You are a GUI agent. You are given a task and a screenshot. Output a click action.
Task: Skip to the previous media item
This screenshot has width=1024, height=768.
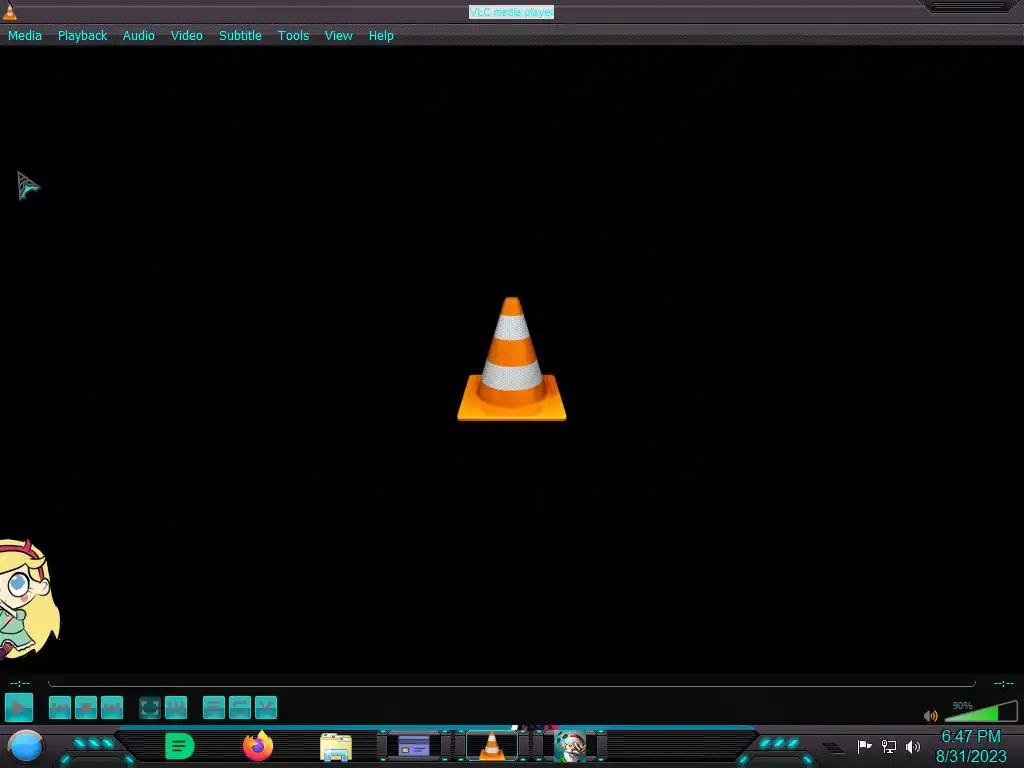59,708
